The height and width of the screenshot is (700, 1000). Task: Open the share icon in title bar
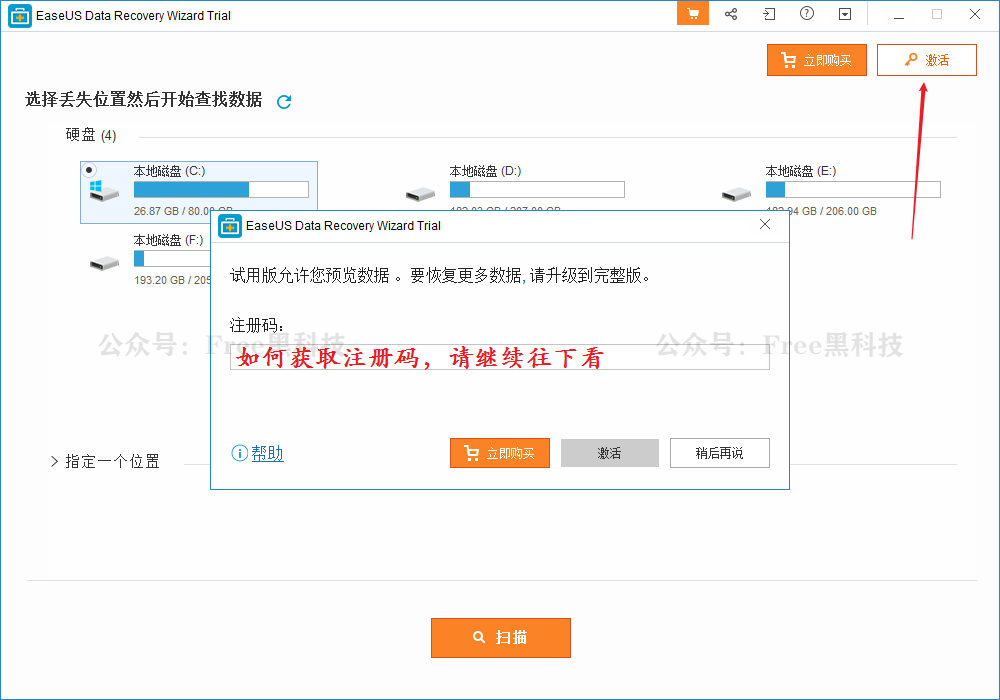pyautogui.click(x=731, y=14)
